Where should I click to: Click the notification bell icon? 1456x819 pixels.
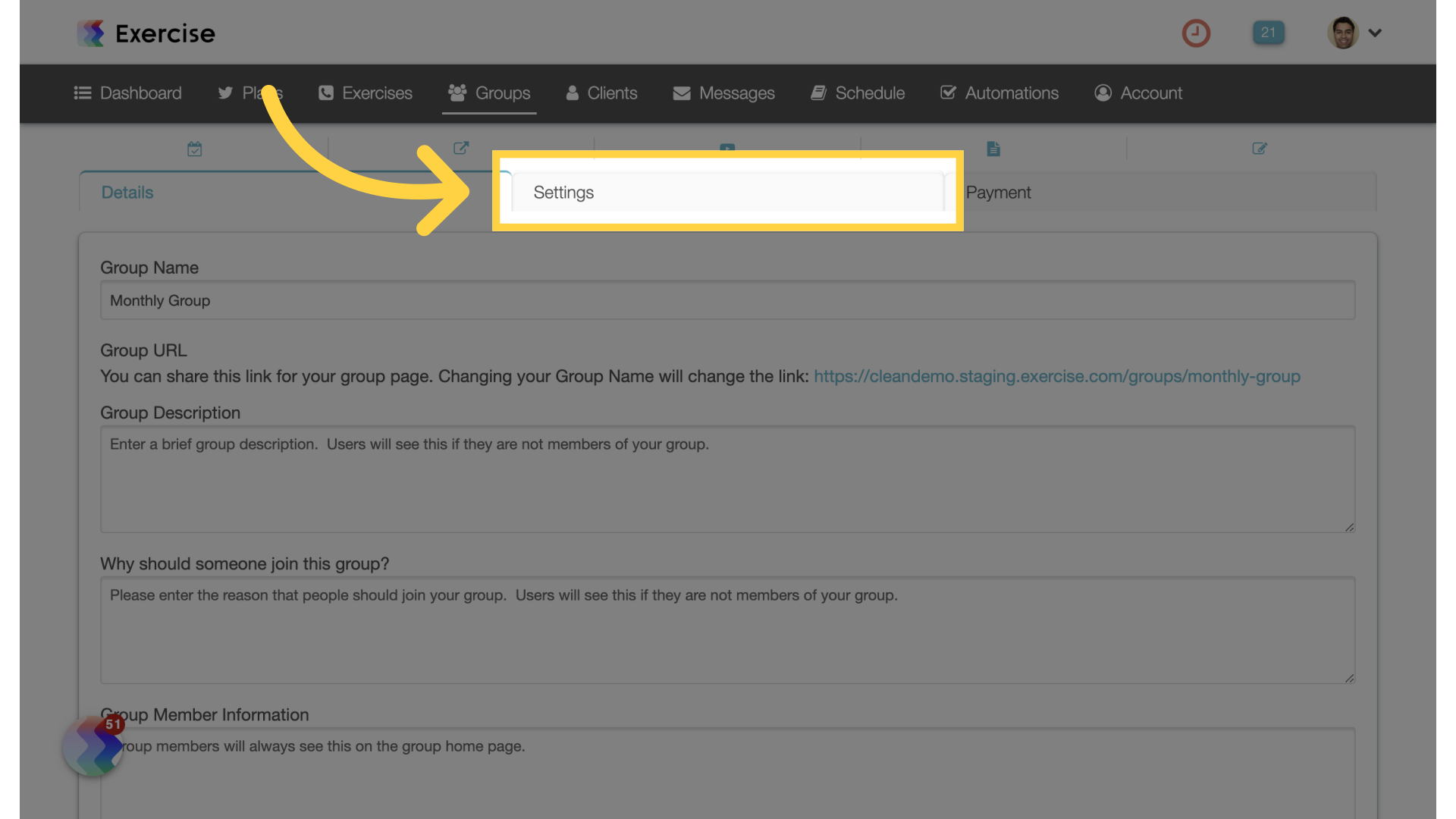1268,32
